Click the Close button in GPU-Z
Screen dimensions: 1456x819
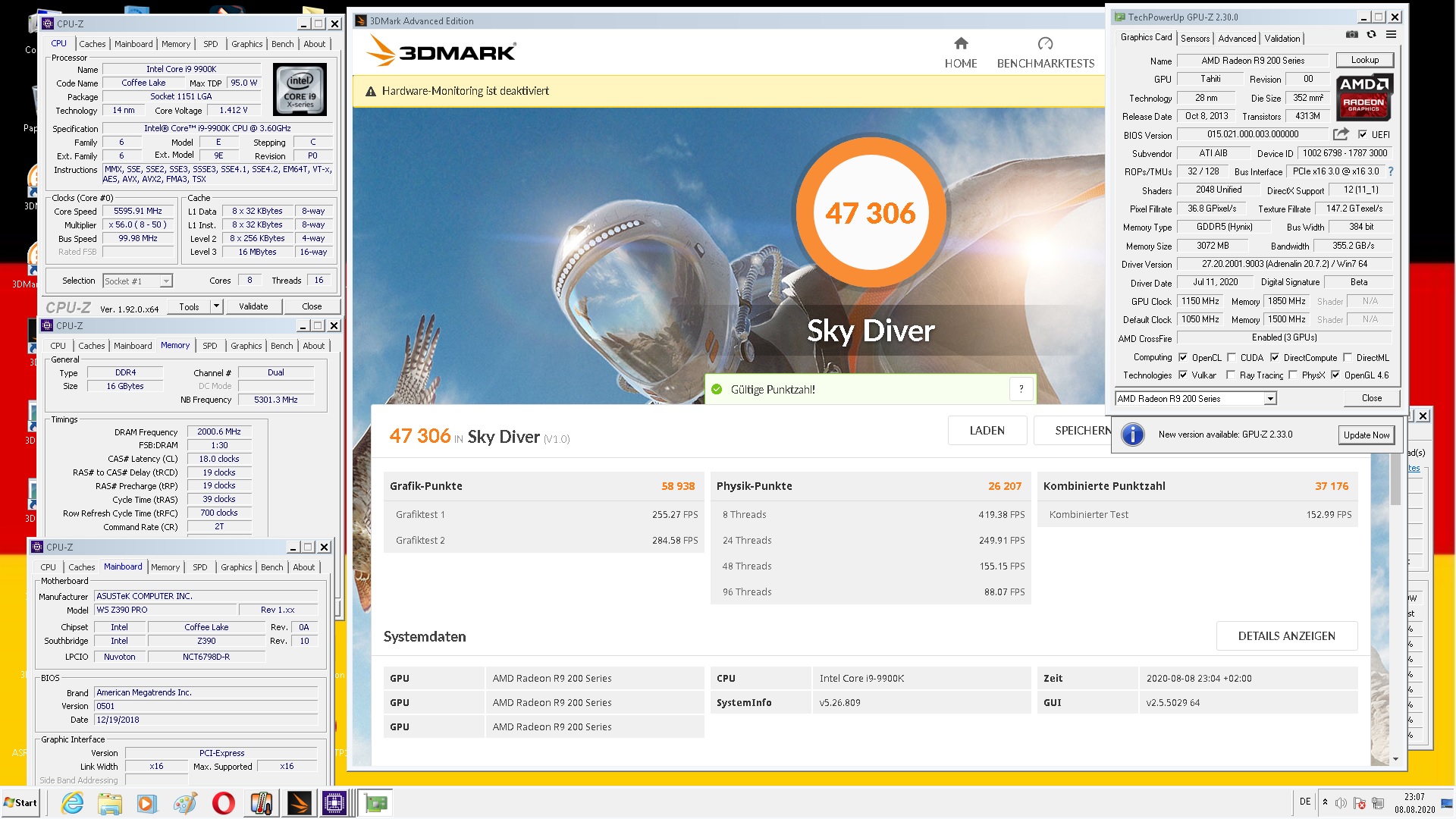click(1371, 398)
